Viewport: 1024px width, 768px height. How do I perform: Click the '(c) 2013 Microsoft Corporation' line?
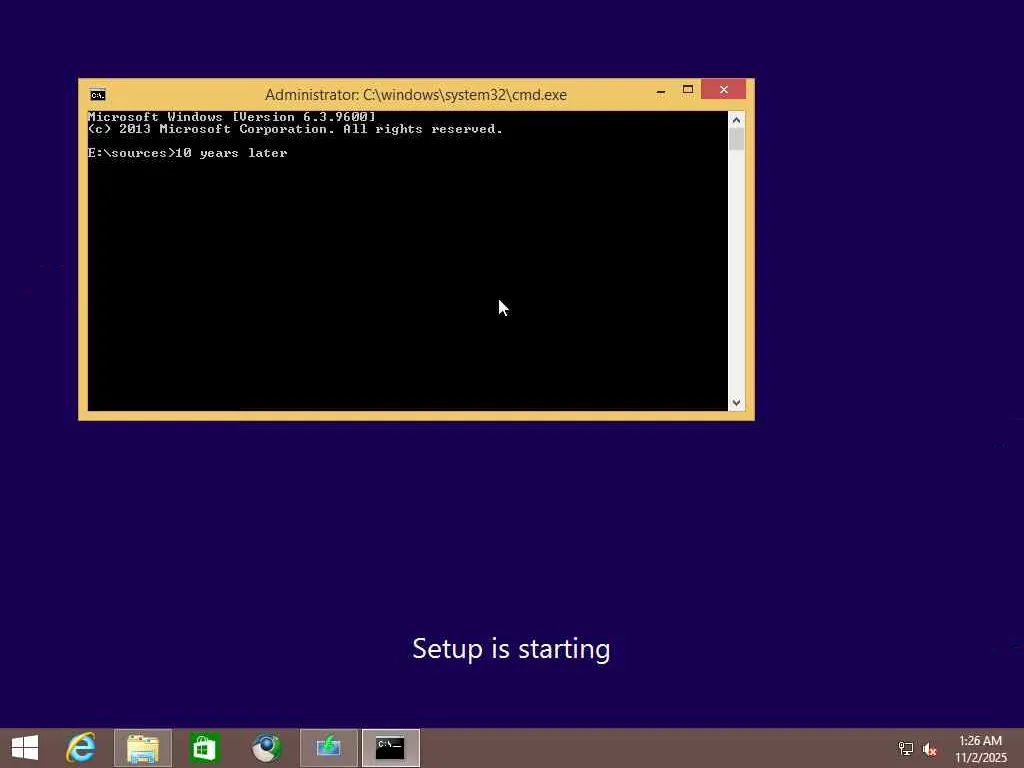pos(295,129)
